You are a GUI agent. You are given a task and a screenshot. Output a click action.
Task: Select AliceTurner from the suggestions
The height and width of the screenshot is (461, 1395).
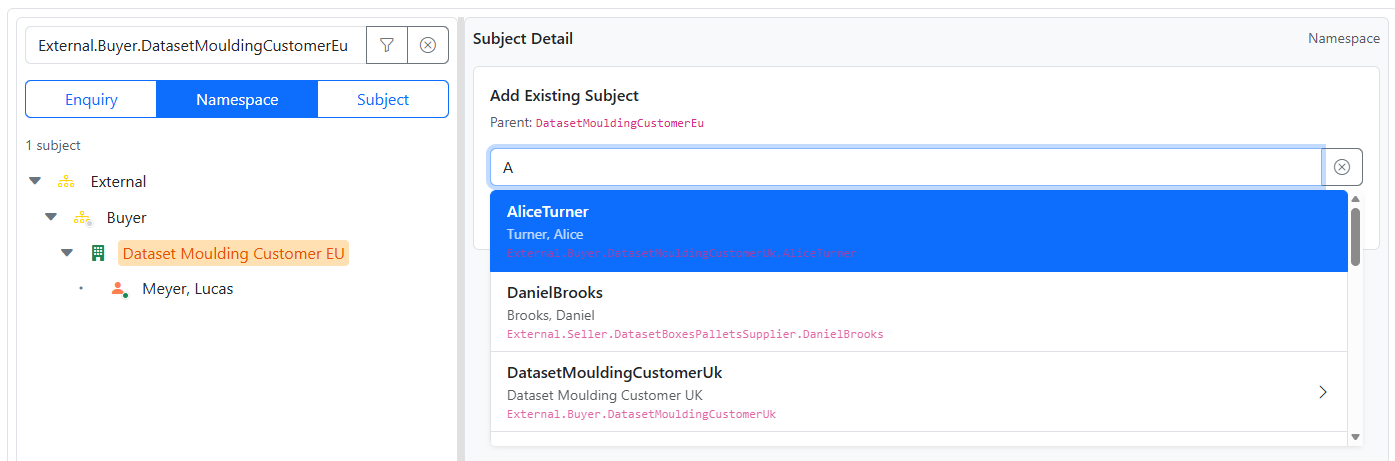coord(918,231)
